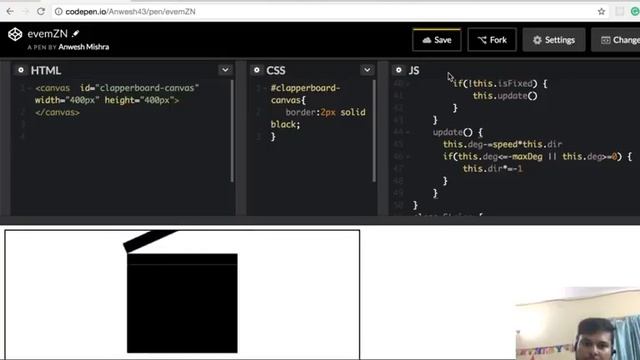Click the clapperboard canvas preview
Image resolution: width=640 pixels, height=360 pixels.
pos(182,295)
